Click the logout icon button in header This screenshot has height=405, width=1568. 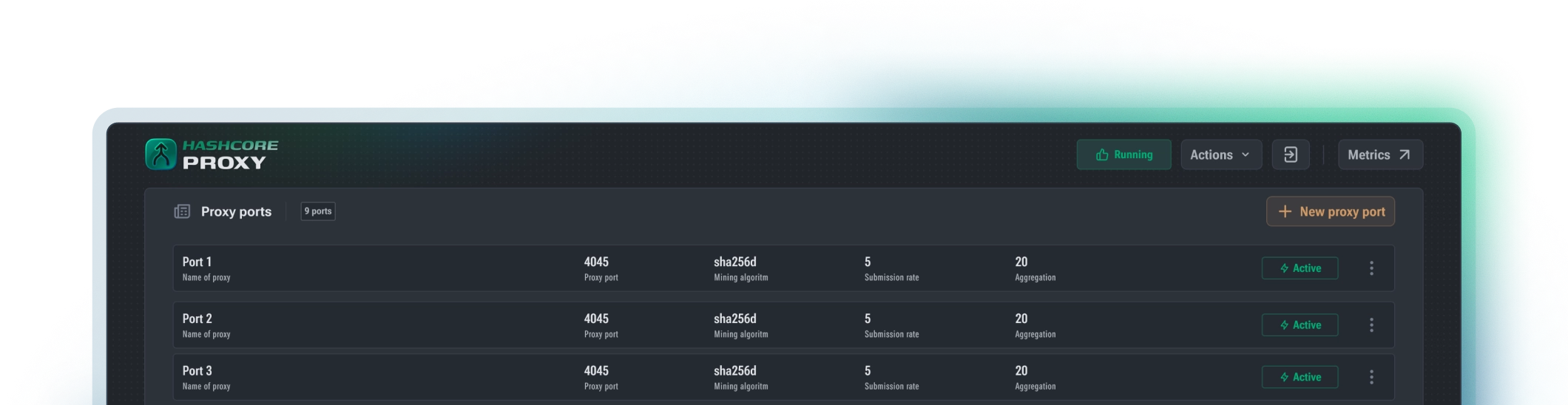click(1290, 154)
